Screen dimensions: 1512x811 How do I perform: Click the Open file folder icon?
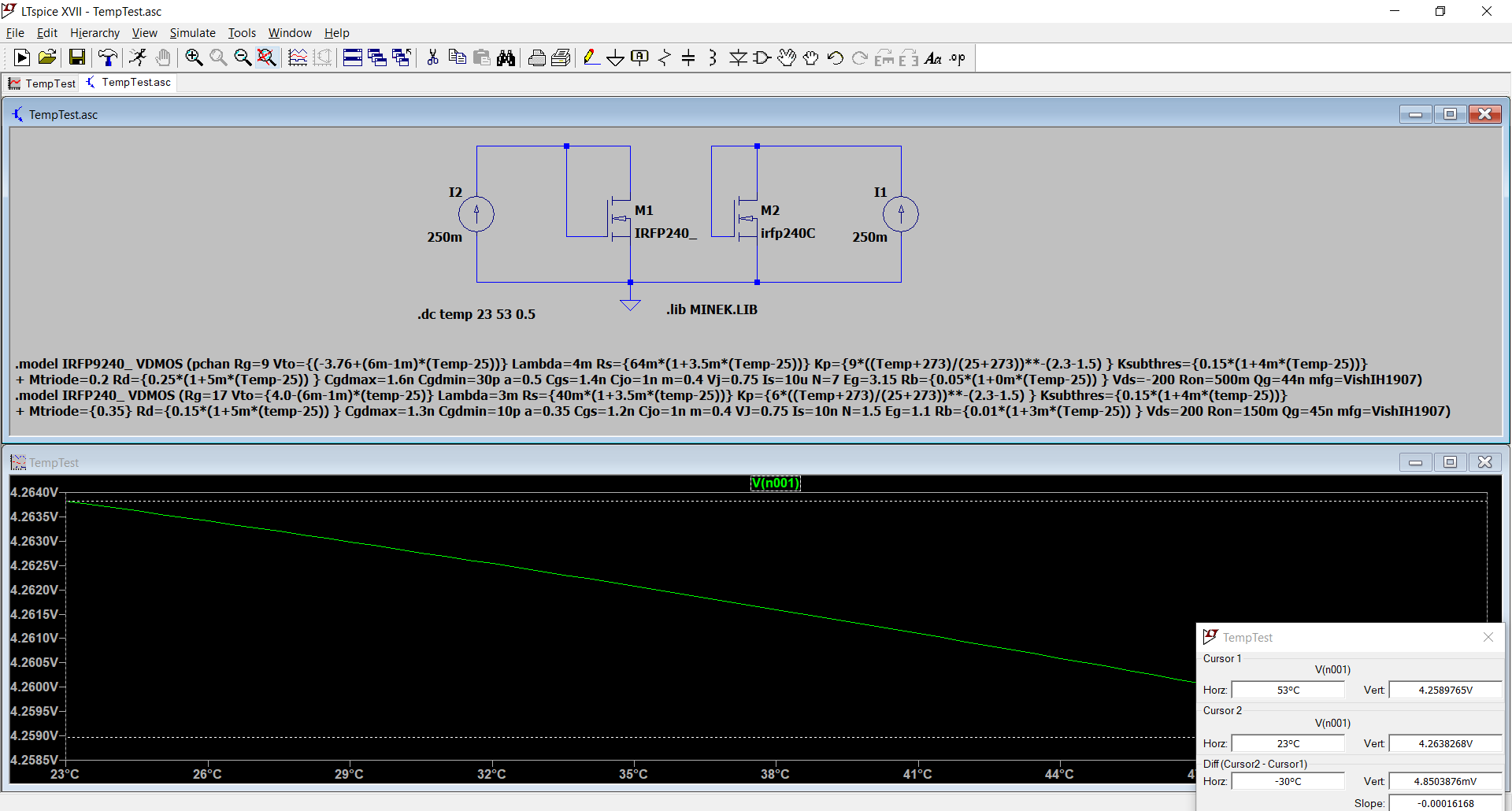pos(47,57)
